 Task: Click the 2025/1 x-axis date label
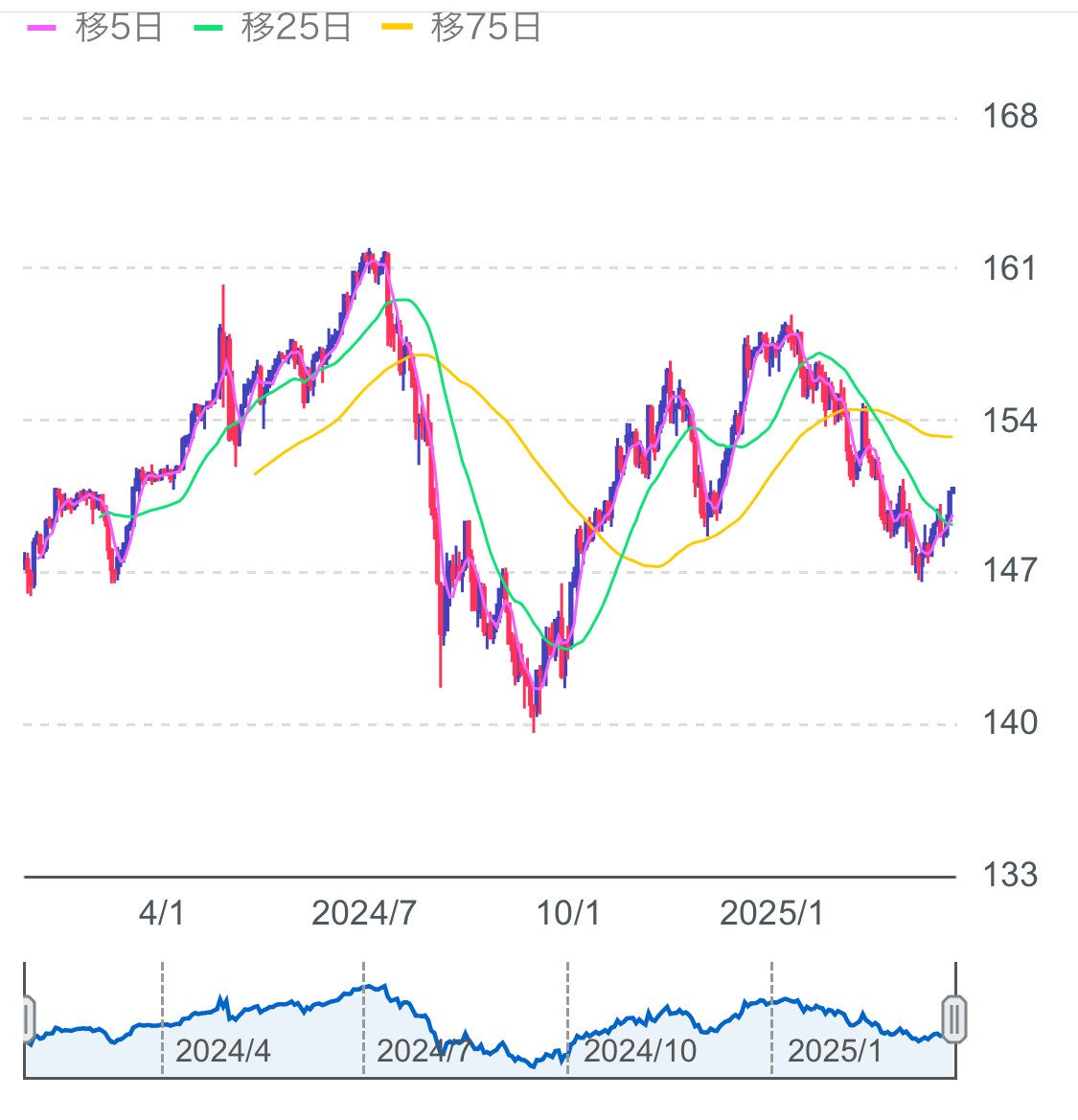pyautogui.click(x=771, y=913)
